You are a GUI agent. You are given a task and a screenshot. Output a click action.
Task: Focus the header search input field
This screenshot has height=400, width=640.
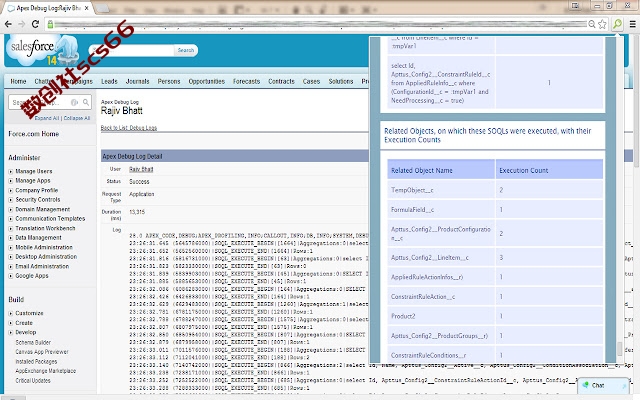(131, 50)
